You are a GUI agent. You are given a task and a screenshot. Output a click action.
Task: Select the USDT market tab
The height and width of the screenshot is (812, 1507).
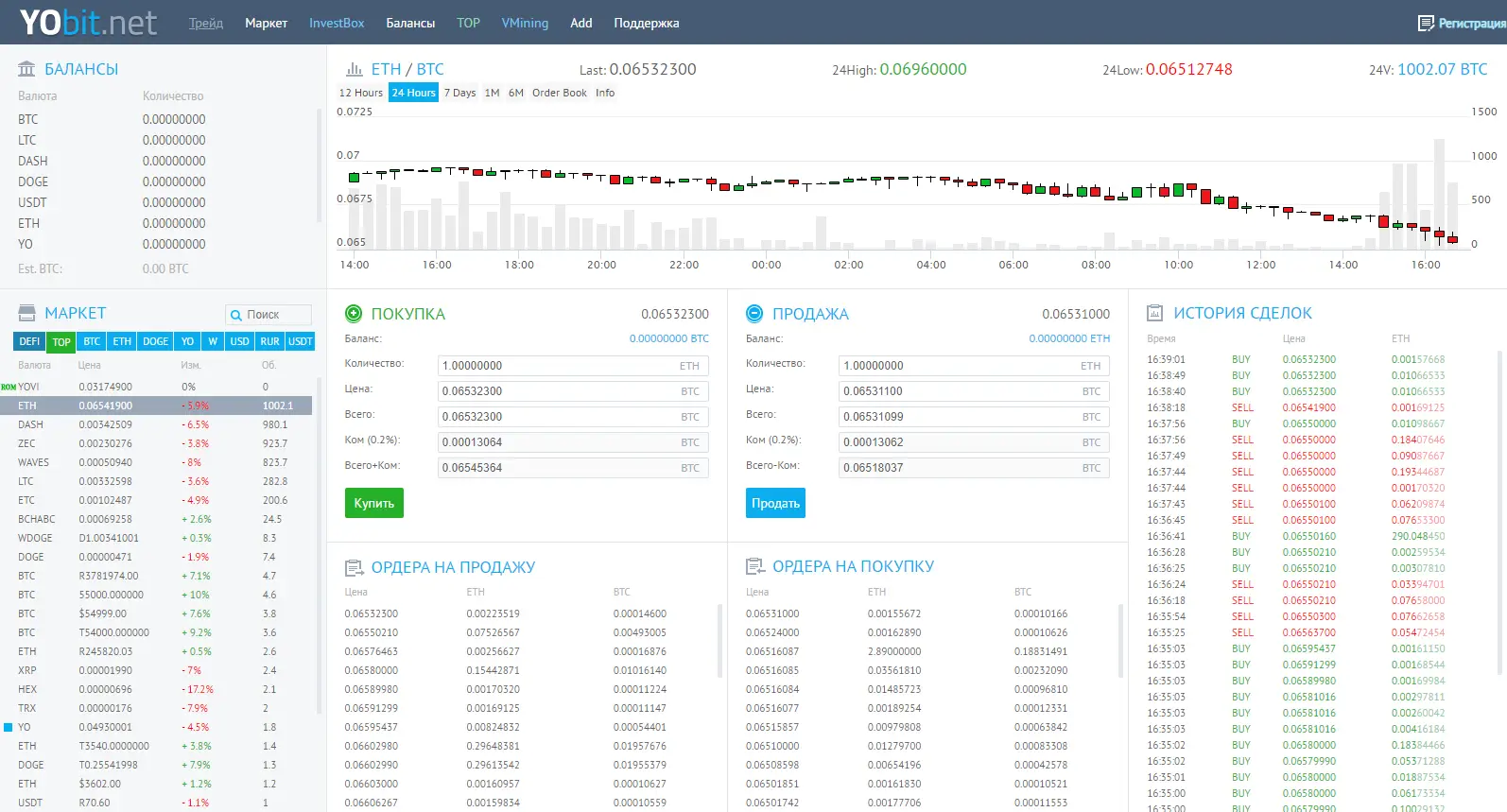pos(301,341)
